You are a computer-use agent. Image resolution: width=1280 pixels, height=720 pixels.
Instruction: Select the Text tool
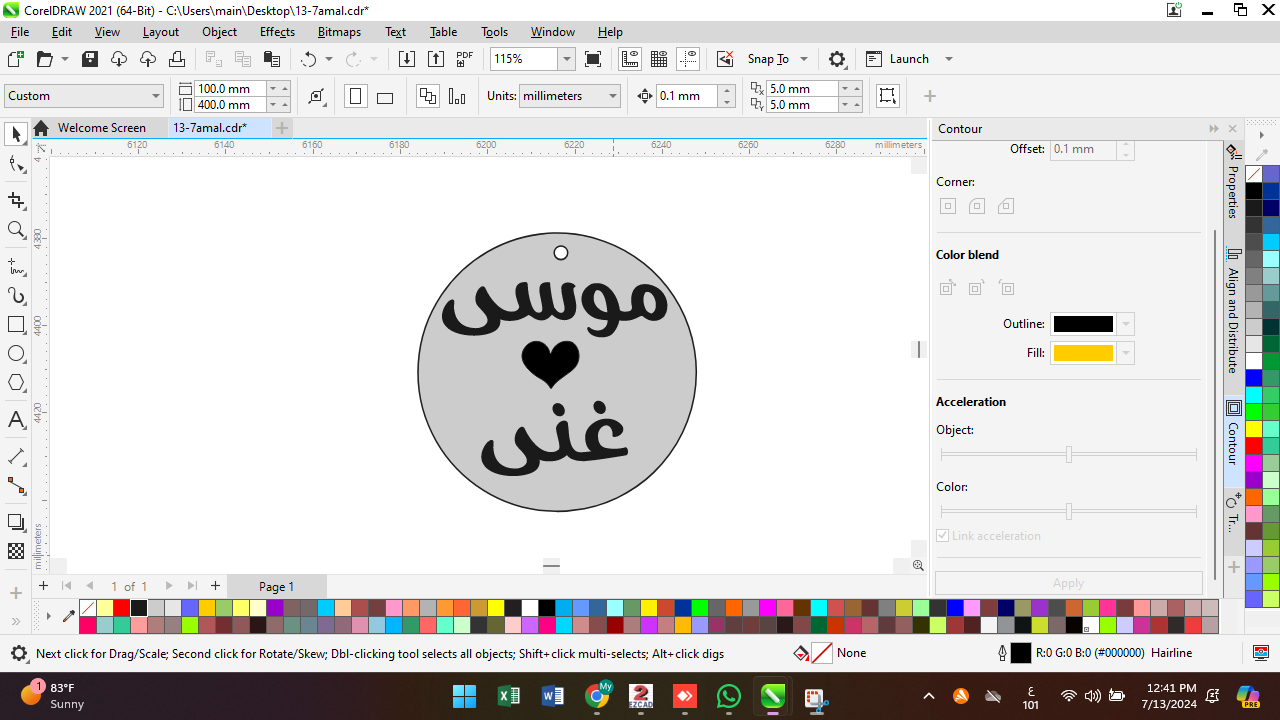point(16,420)
